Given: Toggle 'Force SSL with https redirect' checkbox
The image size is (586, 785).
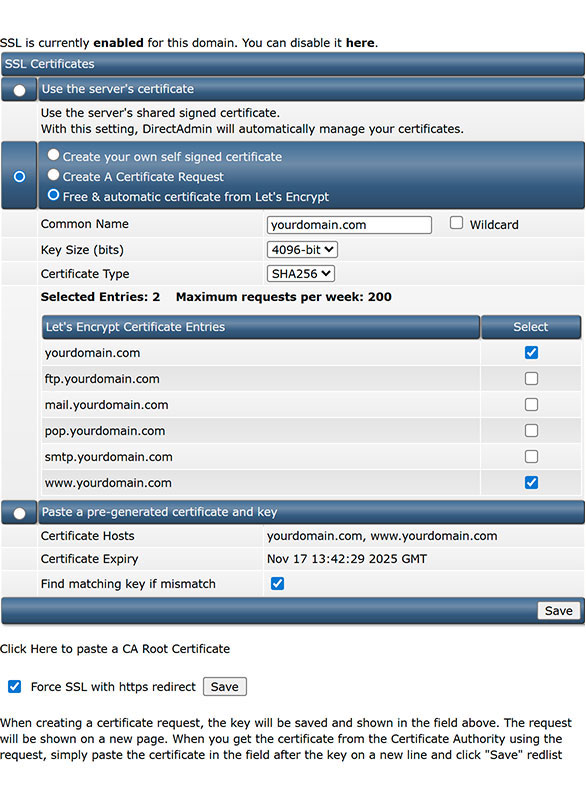Looking at the screenshot, I should tap(15, 686).
